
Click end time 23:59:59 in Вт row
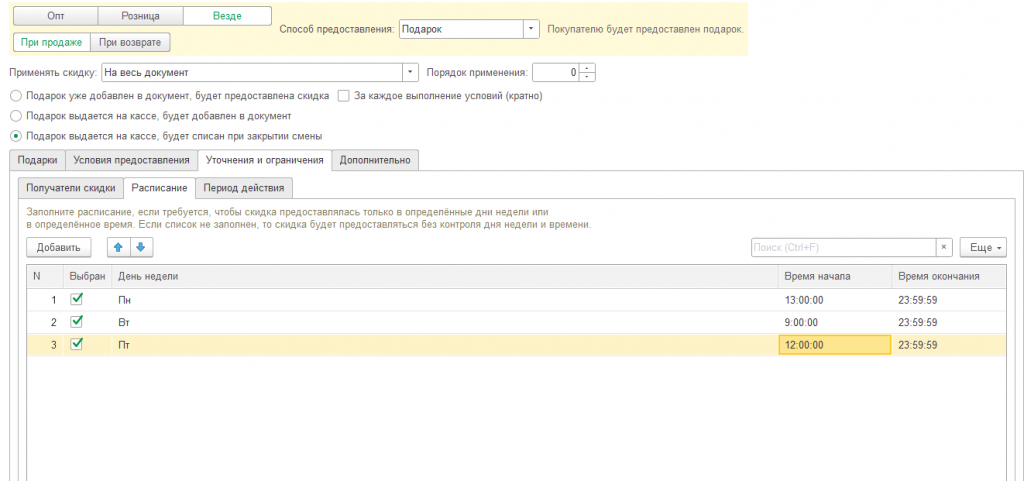point(949,322)
